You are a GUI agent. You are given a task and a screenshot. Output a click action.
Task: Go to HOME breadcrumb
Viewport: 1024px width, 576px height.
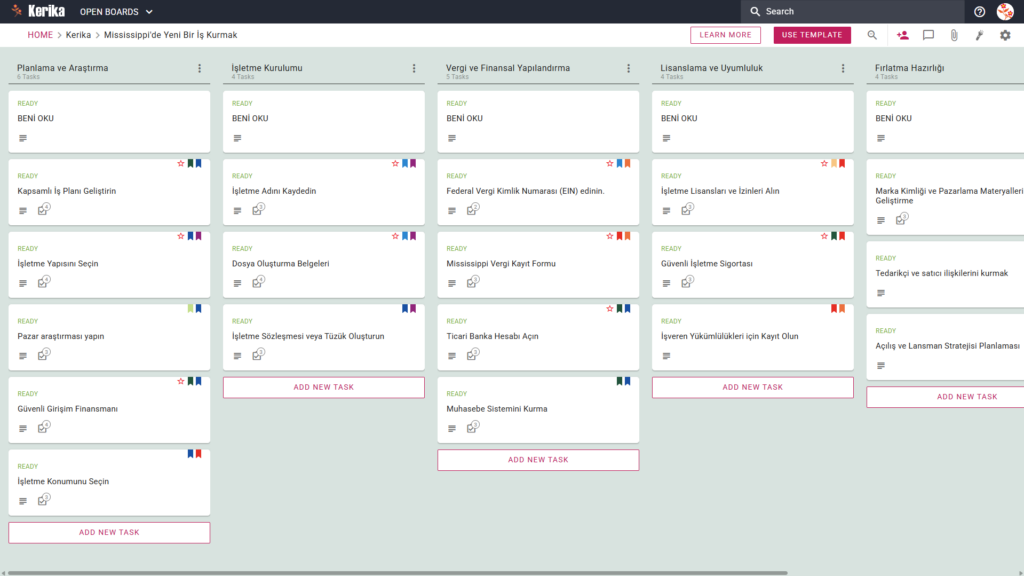pyautogui.click(x=40, y=35)
